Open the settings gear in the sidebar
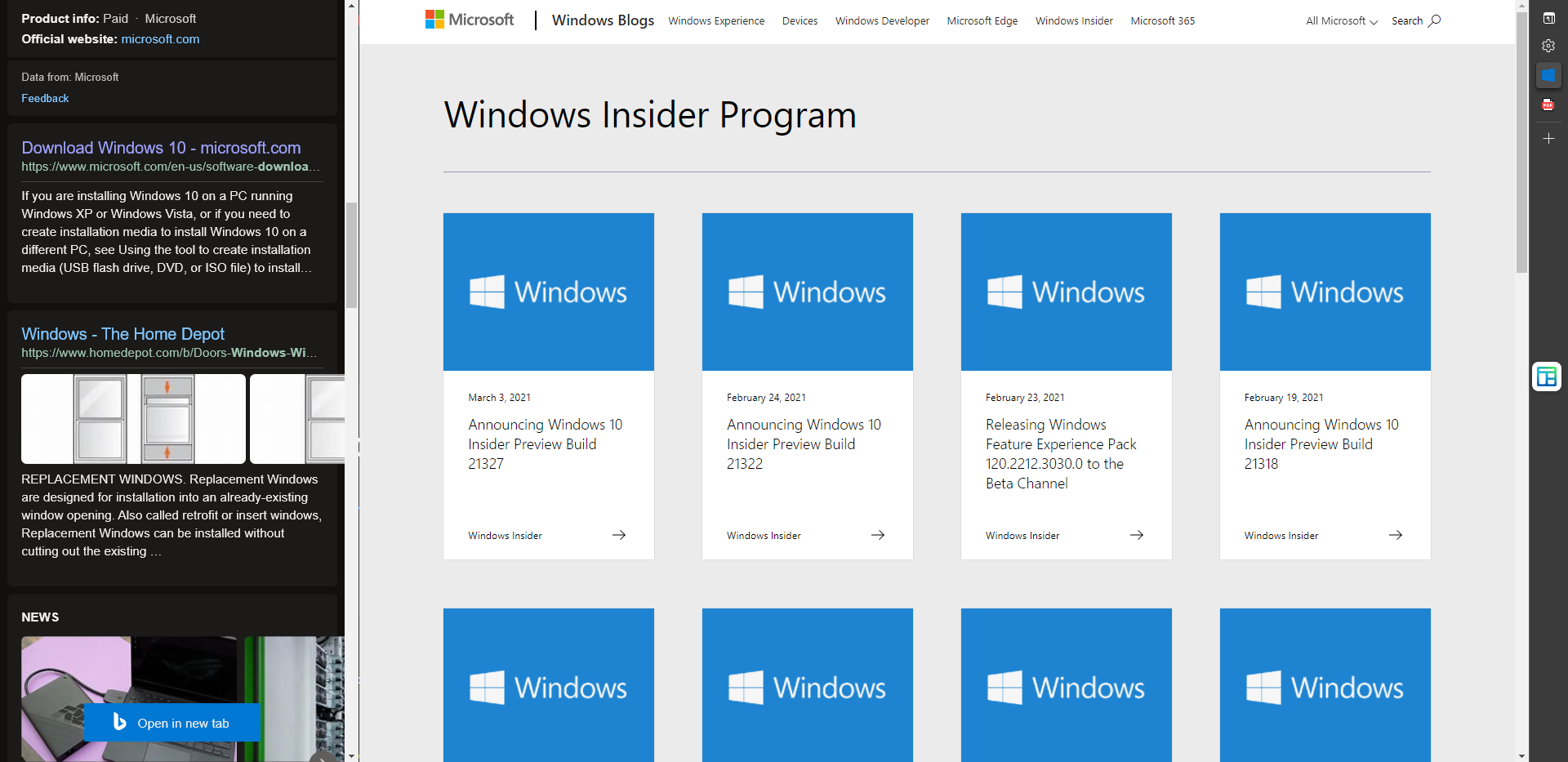The image size is (1568, 762). pos(1549,46)
